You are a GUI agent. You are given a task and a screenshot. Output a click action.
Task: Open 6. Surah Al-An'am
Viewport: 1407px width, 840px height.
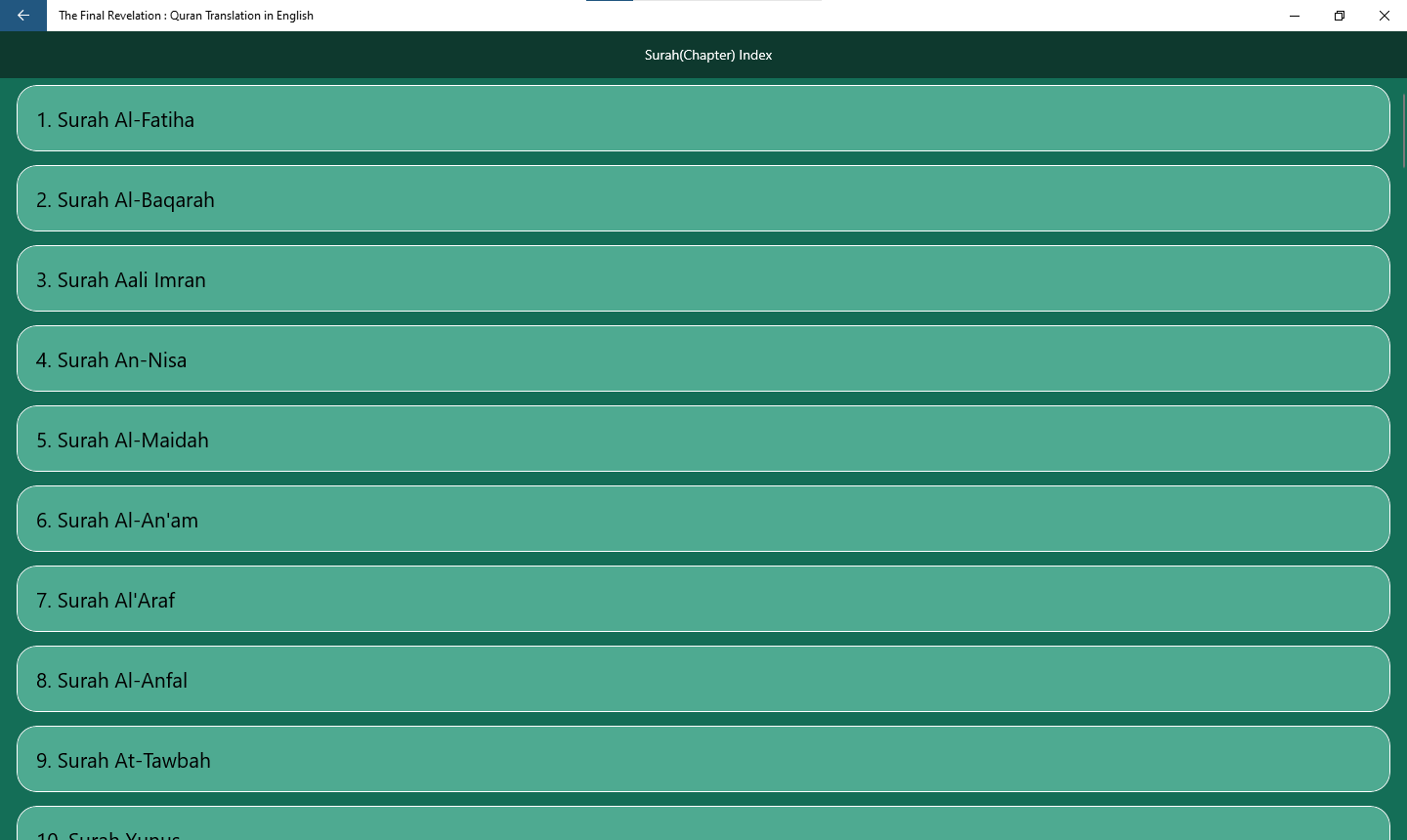[703, 519]
